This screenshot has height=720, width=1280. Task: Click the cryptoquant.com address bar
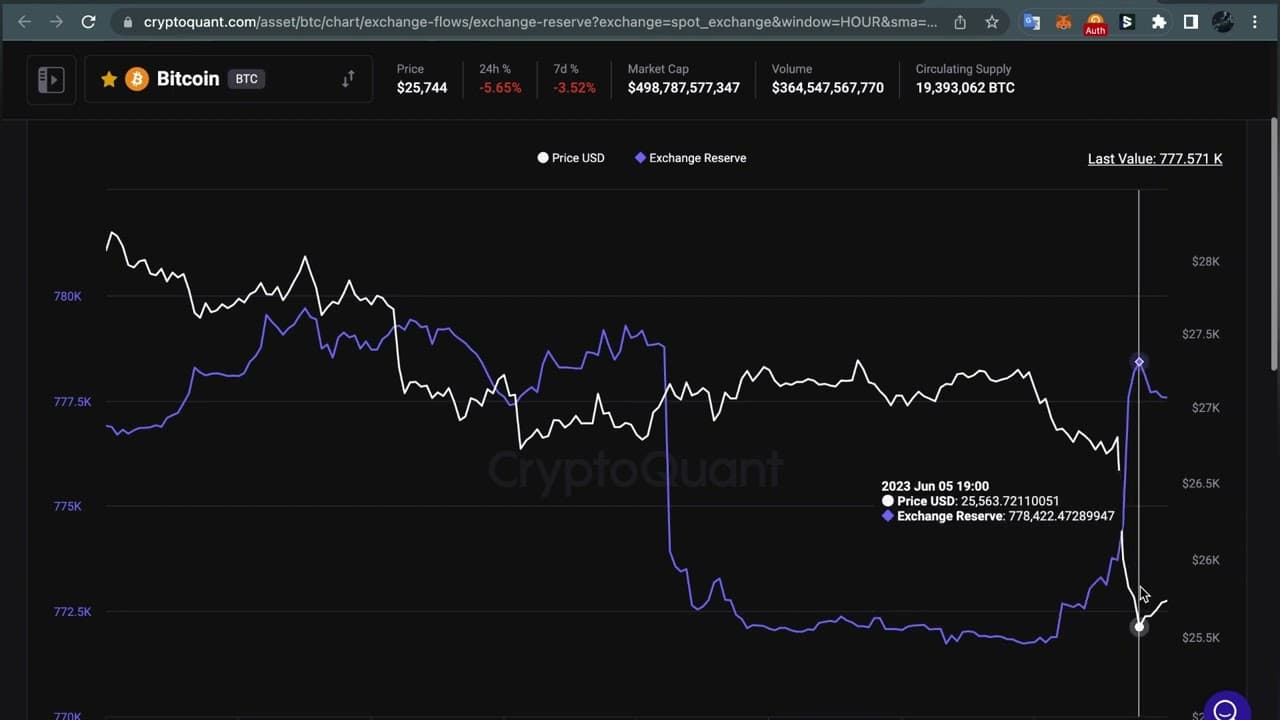coord(540,21)
